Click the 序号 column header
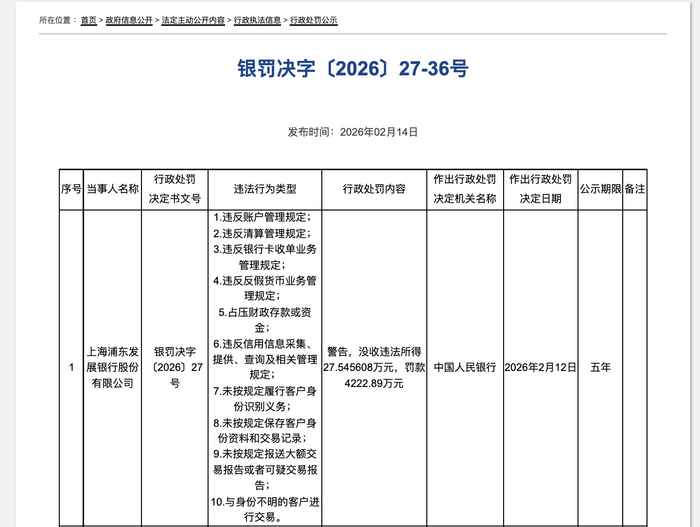Screen dimensions: 700x527 (x=71, y=189)
